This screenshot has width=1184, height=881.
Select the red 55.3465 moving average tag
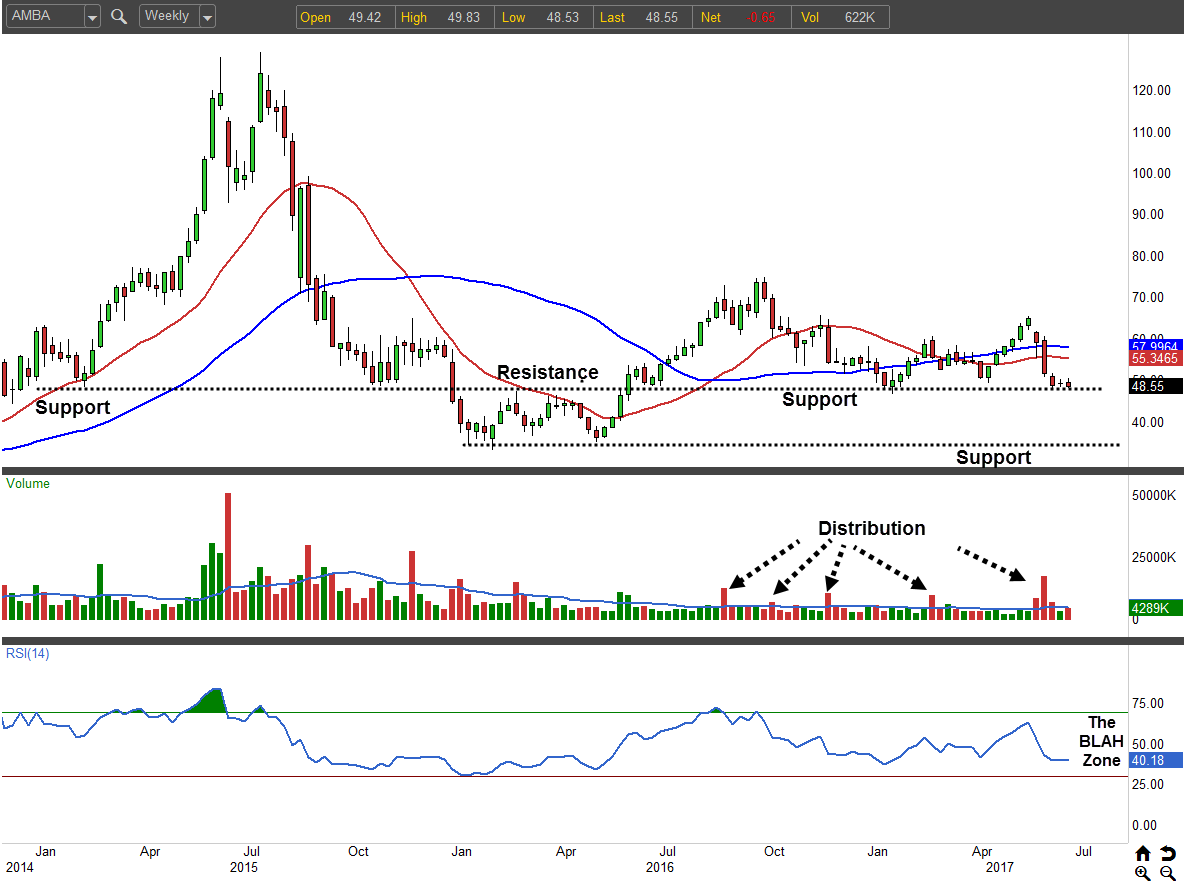pyautogui.click(x=1156, y=358)
